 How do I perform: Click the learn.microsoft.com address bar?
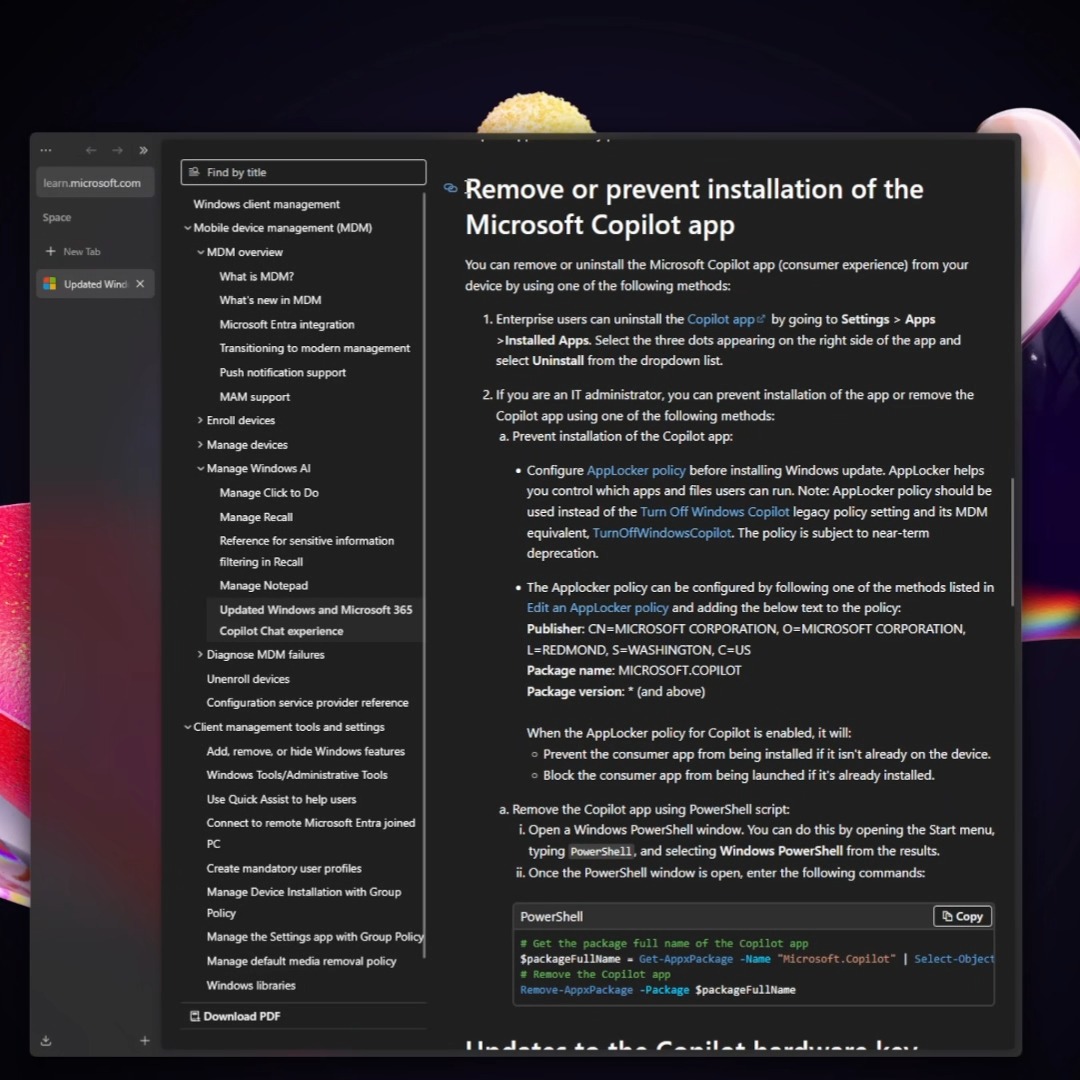pos(95,183)
